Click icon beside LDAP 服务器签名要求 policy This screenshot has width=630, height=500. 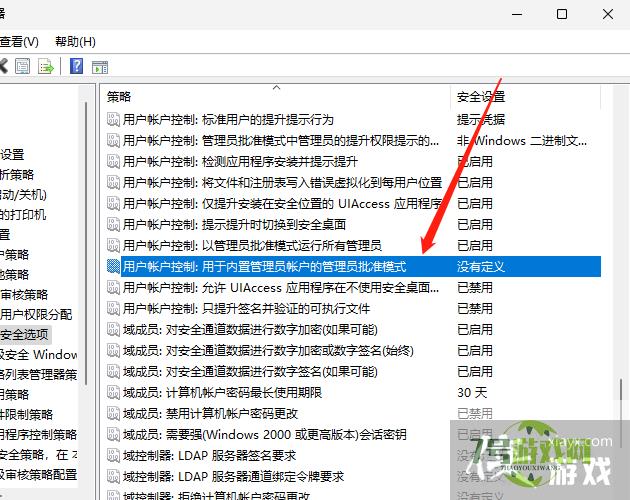click(113, 455)
